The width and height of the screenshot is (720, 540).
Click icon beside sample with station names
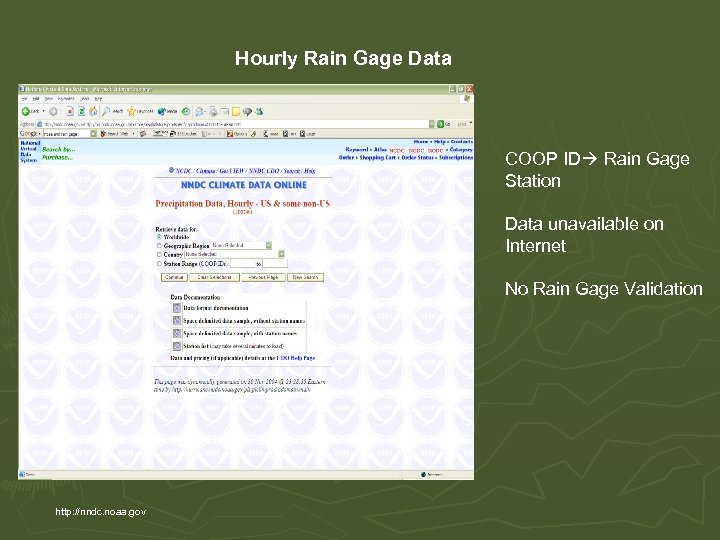(177, 333)
